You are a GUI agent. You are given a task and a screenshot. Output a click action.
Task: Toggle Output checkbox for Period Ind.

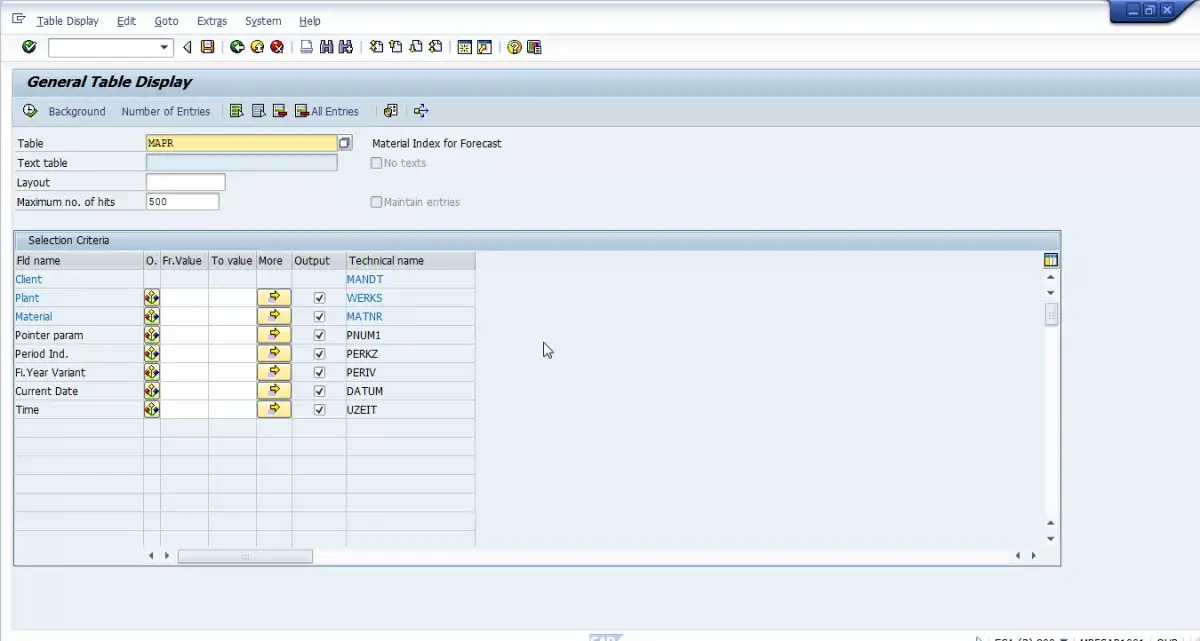[x=320, y=354]
